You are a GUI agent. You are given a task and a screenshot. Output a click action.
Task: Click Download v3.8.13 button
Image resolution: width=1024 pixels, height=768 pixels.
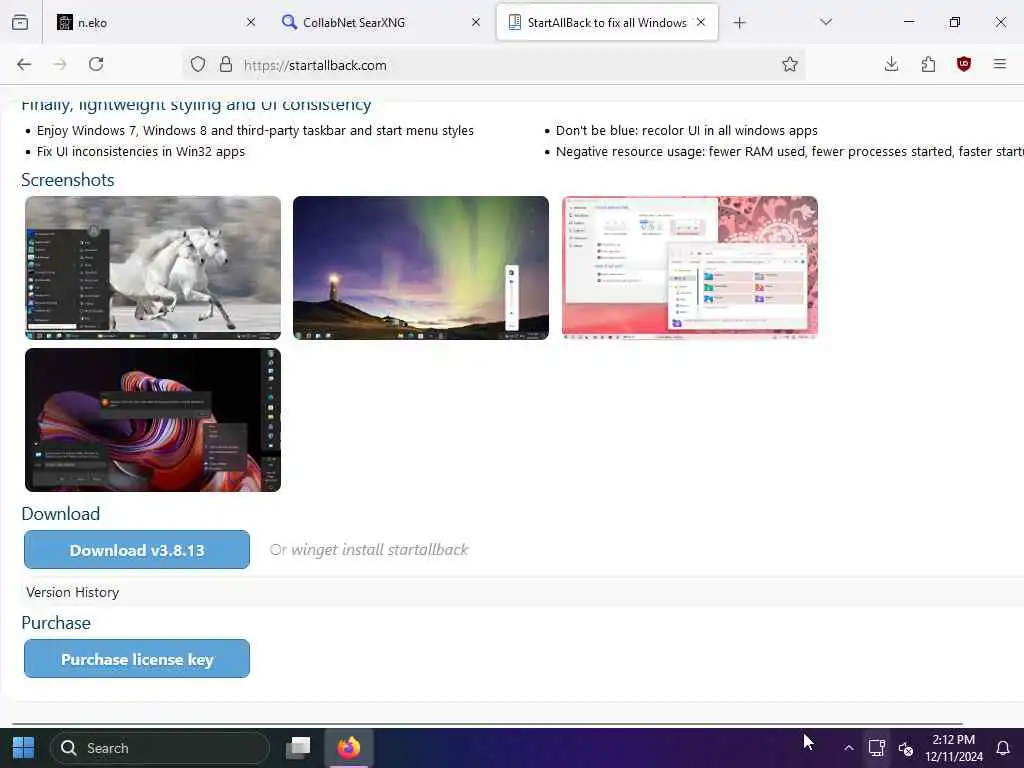tap(137, 550)
